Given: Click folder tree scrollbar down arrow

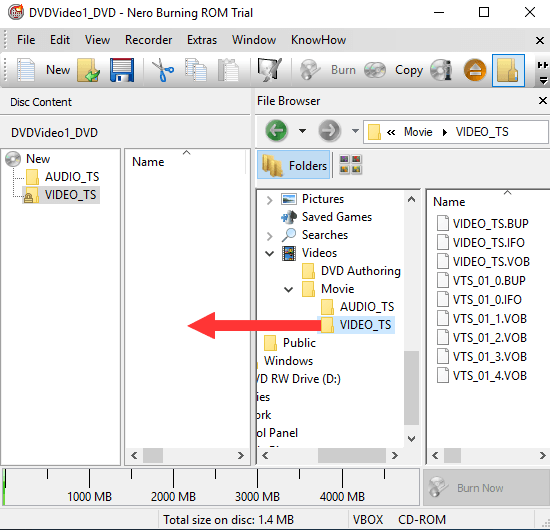Looking at the screenshot, I should (x=411, y=439).
